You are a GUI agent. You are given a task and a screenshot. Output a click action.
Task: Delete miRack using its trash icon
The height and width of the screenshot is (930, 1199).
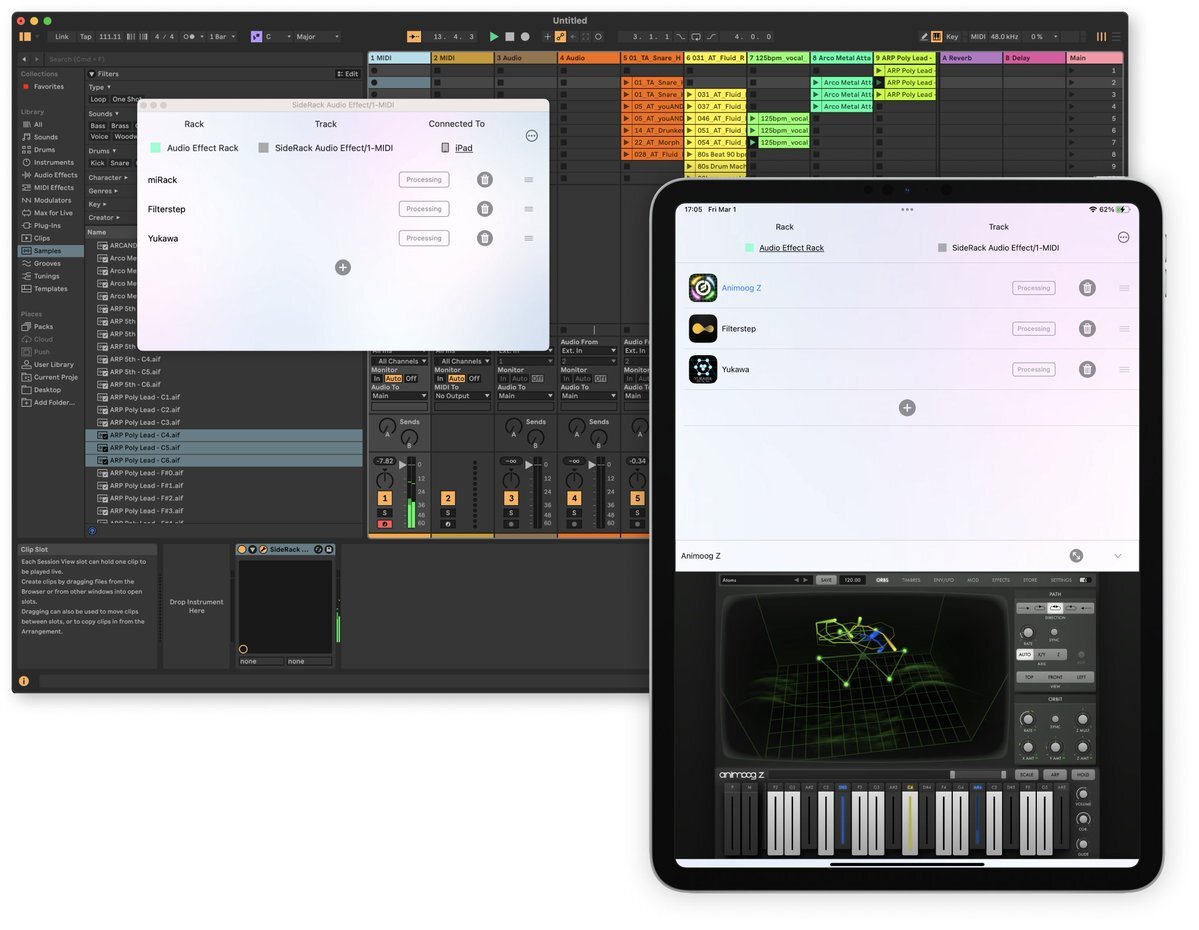[485, 180]
